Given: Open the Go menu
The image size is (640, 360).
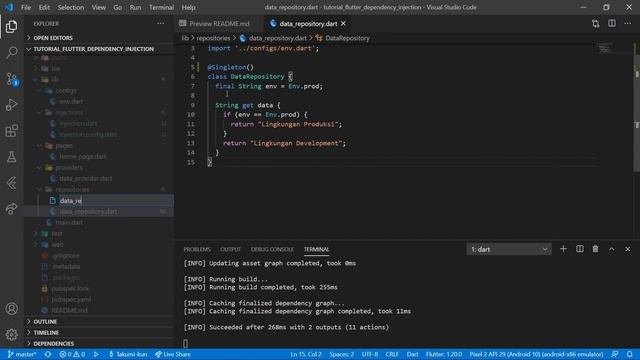Looking at the screenshot, I should (x=118, y=7).
